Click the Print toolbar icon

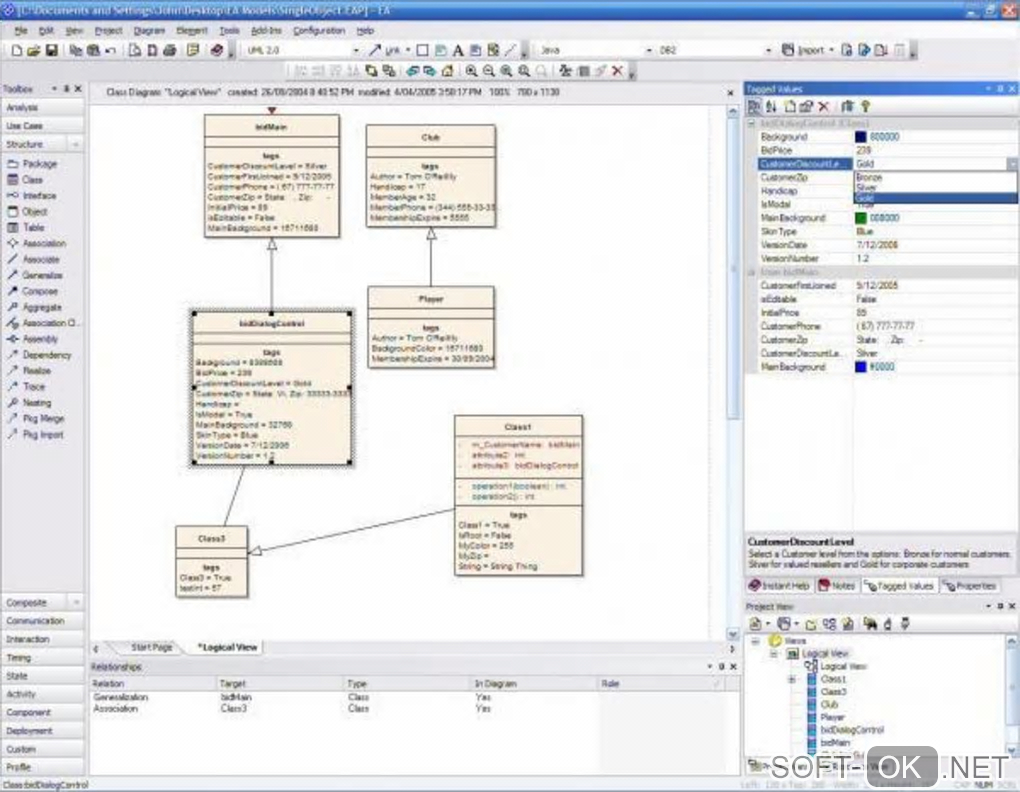[x=170, y=50]
